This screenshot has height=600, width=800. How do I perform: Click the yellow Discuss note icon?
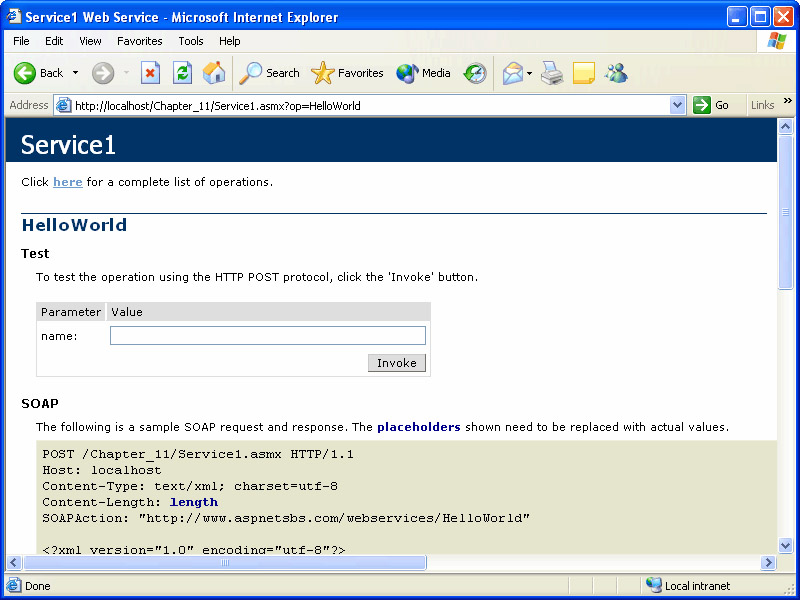pyautogui.click(x=584, y=73)
